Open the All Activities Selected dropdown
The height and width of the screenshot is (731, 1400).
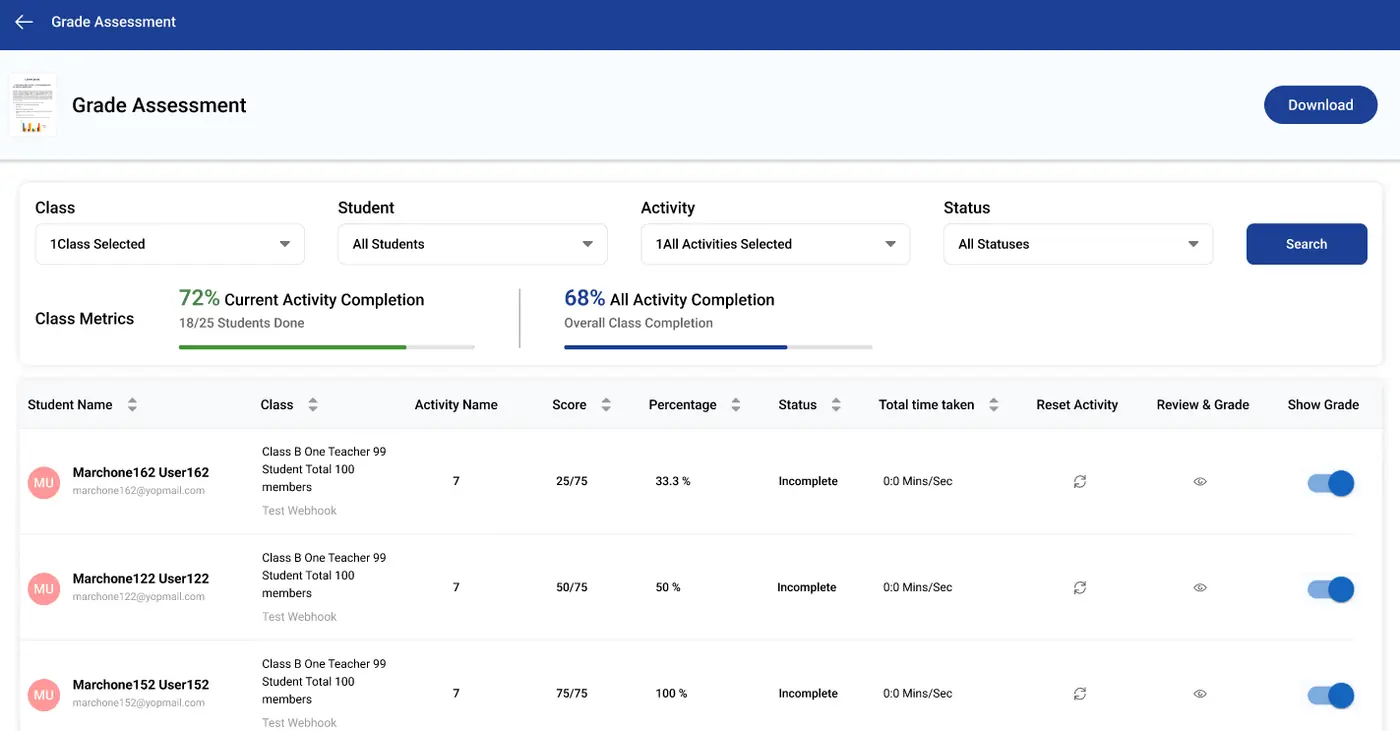[776, 244]
